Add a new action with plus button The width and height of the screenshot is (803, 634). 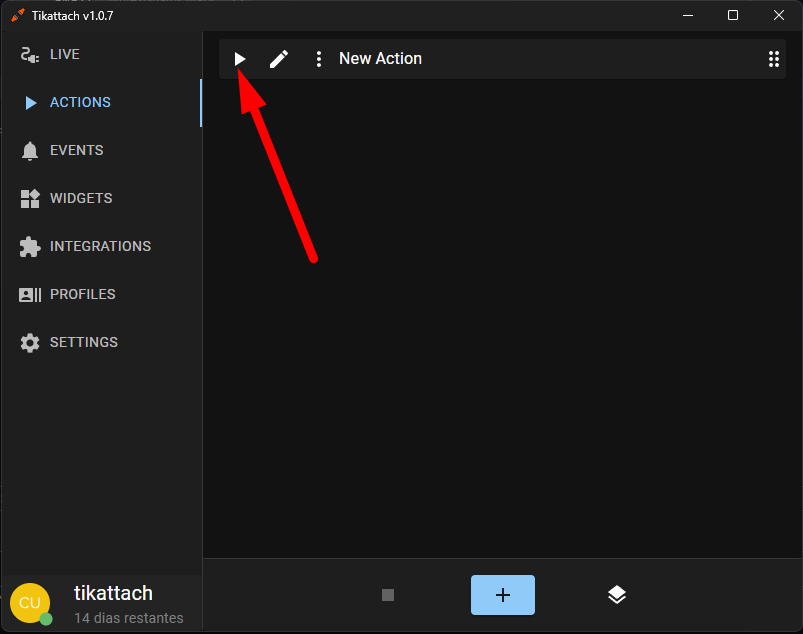point(502,595)
